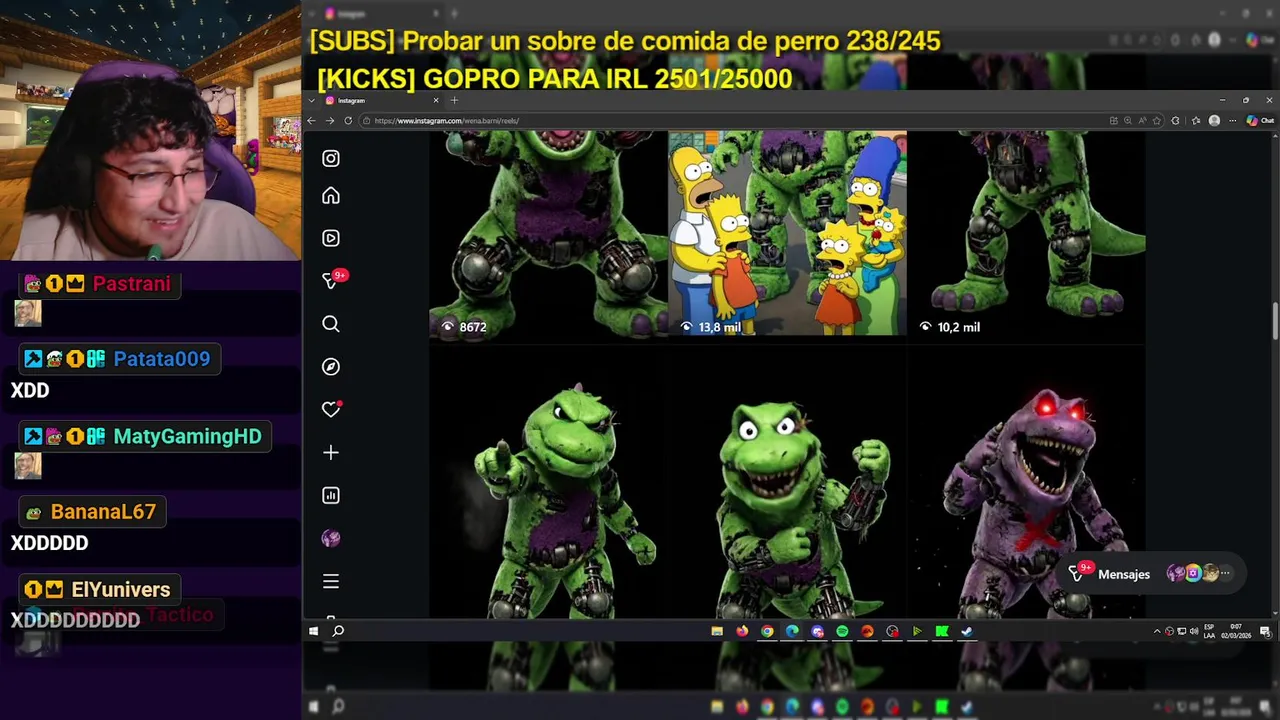Open taskbar clock showing 02/03/2026
The width and height of the screenshot is (1280, 720).
pyautogui.click(x=1237, y=631)
